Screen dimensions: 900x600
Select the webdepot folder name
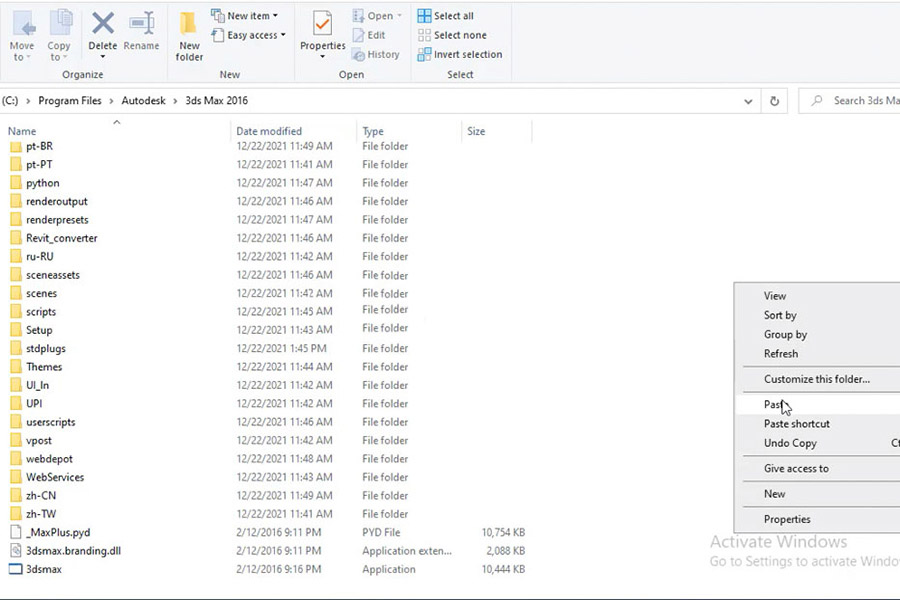(x=49, y=459)
